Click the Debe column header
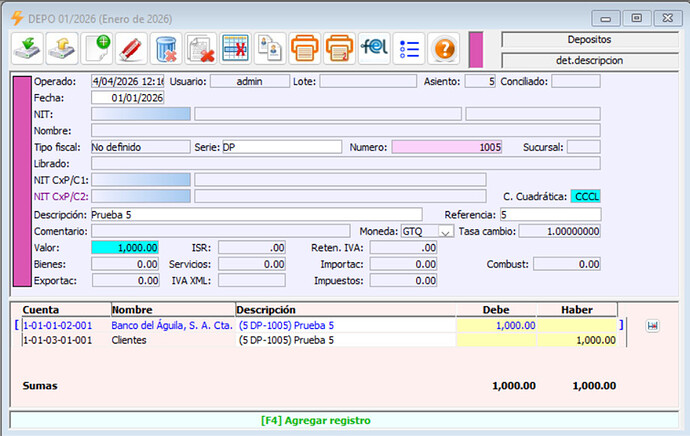690x436 pixels. (496, 310)
